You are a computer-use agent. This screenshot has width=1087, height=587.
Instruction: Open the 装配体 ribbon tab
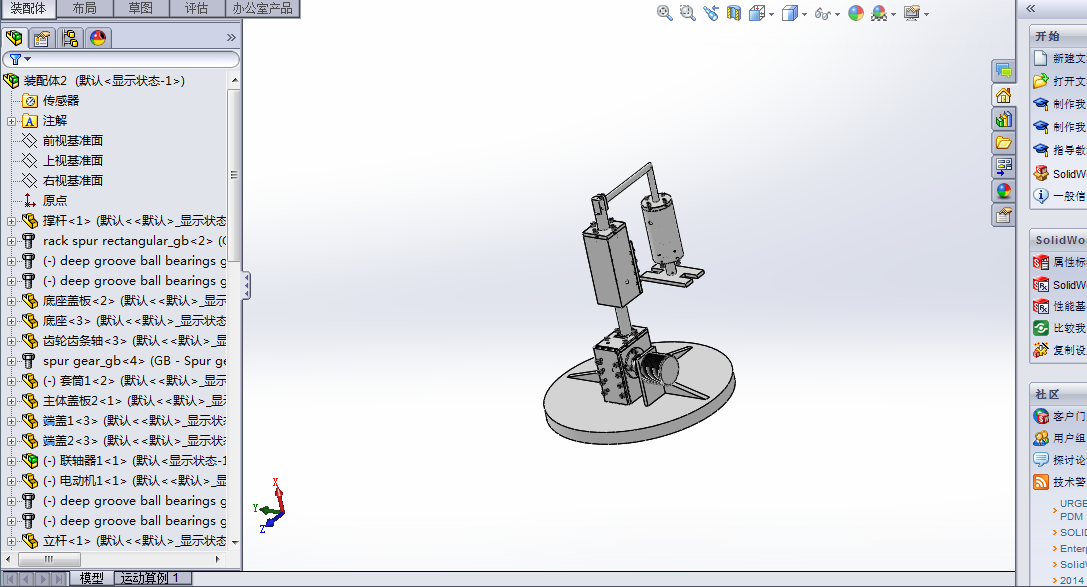click(x=28, y=8)
